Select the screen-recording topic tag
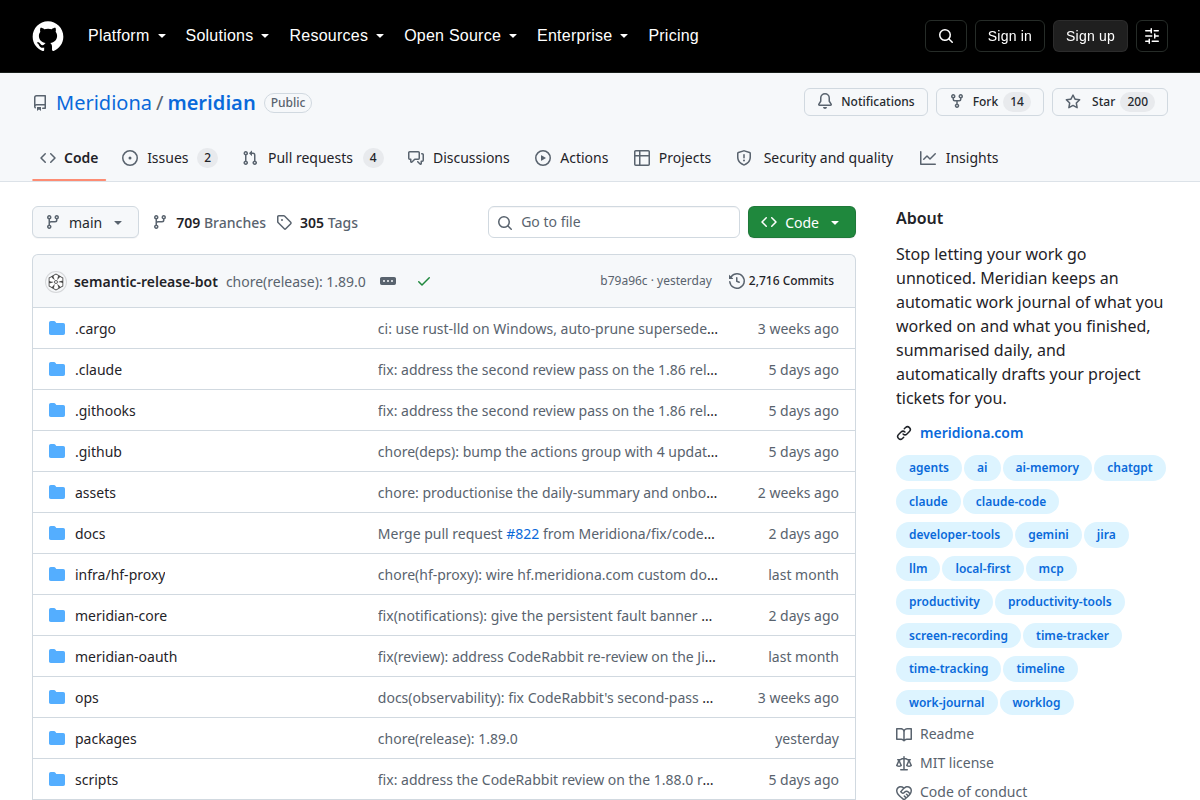 [x=958, y=635]
